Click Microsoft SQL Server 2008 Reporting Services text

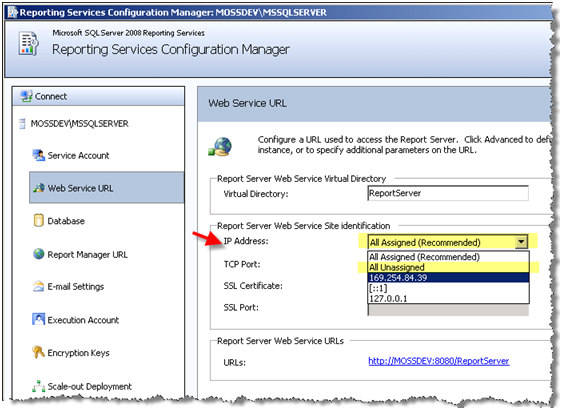[x=128, y=33]
